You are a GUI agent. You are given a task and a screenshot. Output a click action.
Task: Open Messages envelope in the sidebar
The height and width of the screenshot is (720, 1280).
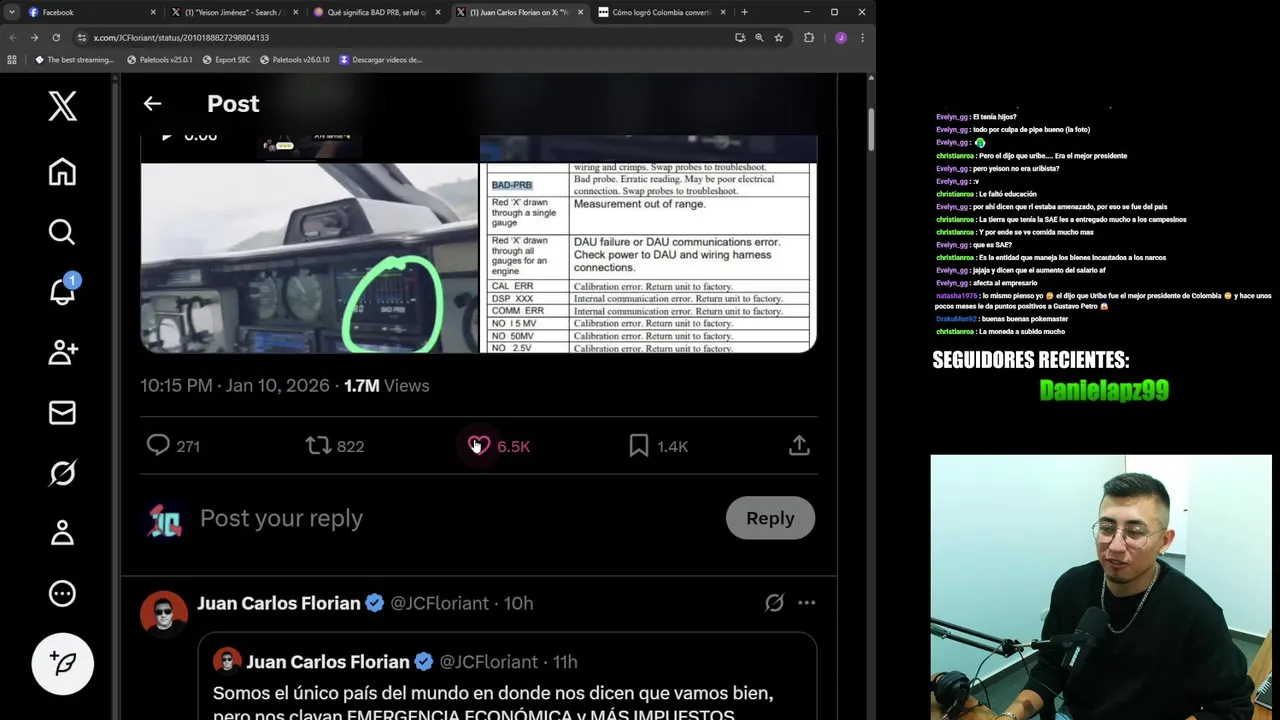(x=62, y=412)
